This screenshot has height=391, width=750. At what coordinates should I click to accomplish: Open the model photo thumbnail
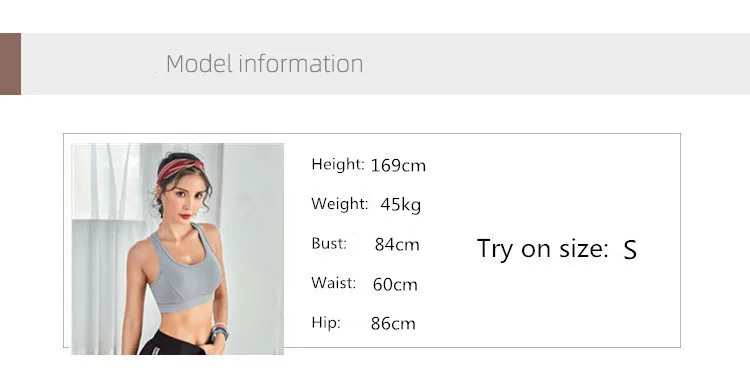point(177,249)
